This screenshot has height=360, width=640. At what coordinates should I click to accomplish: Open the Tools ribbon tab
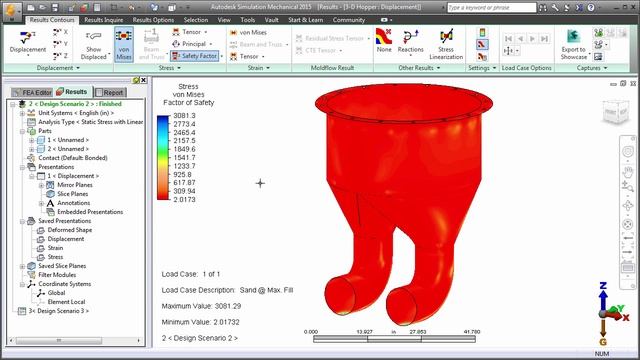click(x=247, y=20)
